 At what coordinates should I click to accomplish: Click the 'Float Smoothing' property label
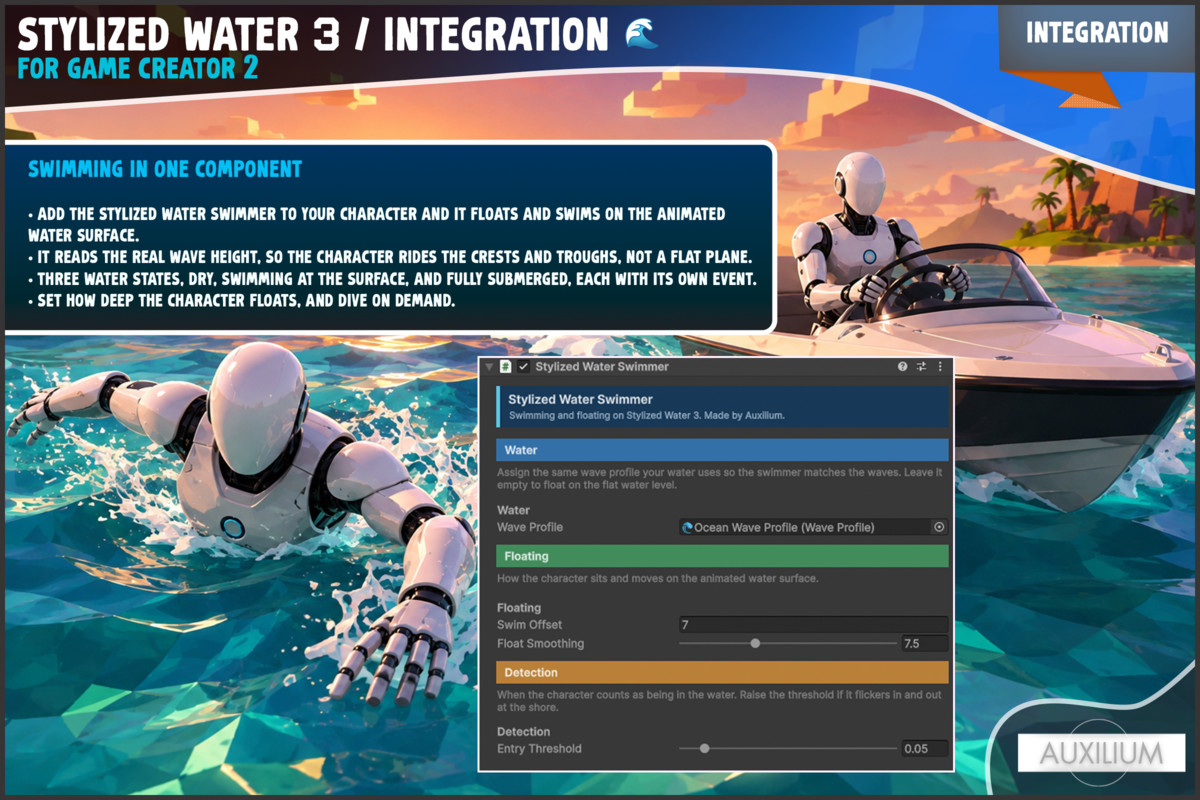pyautogui.click(x=540, y=643)
